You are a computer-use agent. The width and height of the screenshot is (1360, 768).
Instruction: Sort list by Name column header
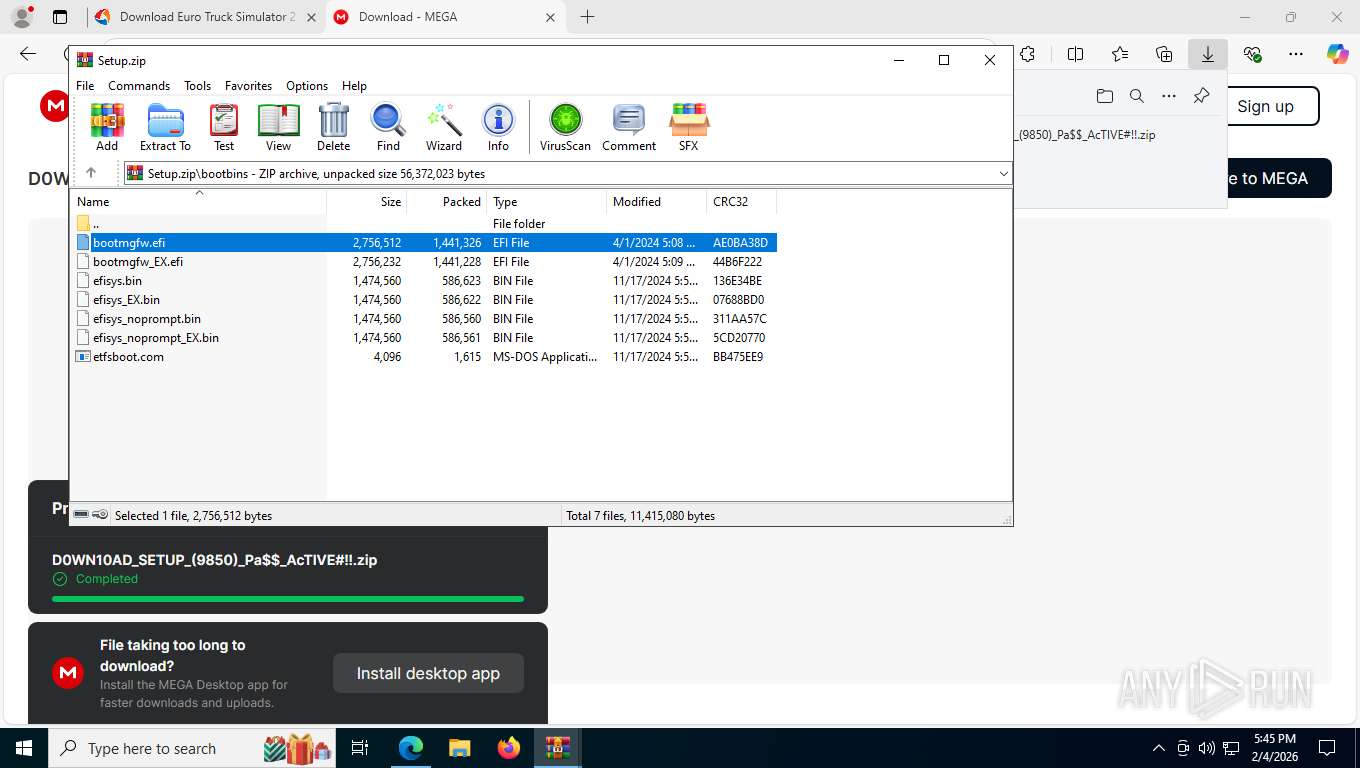[199, 202]
